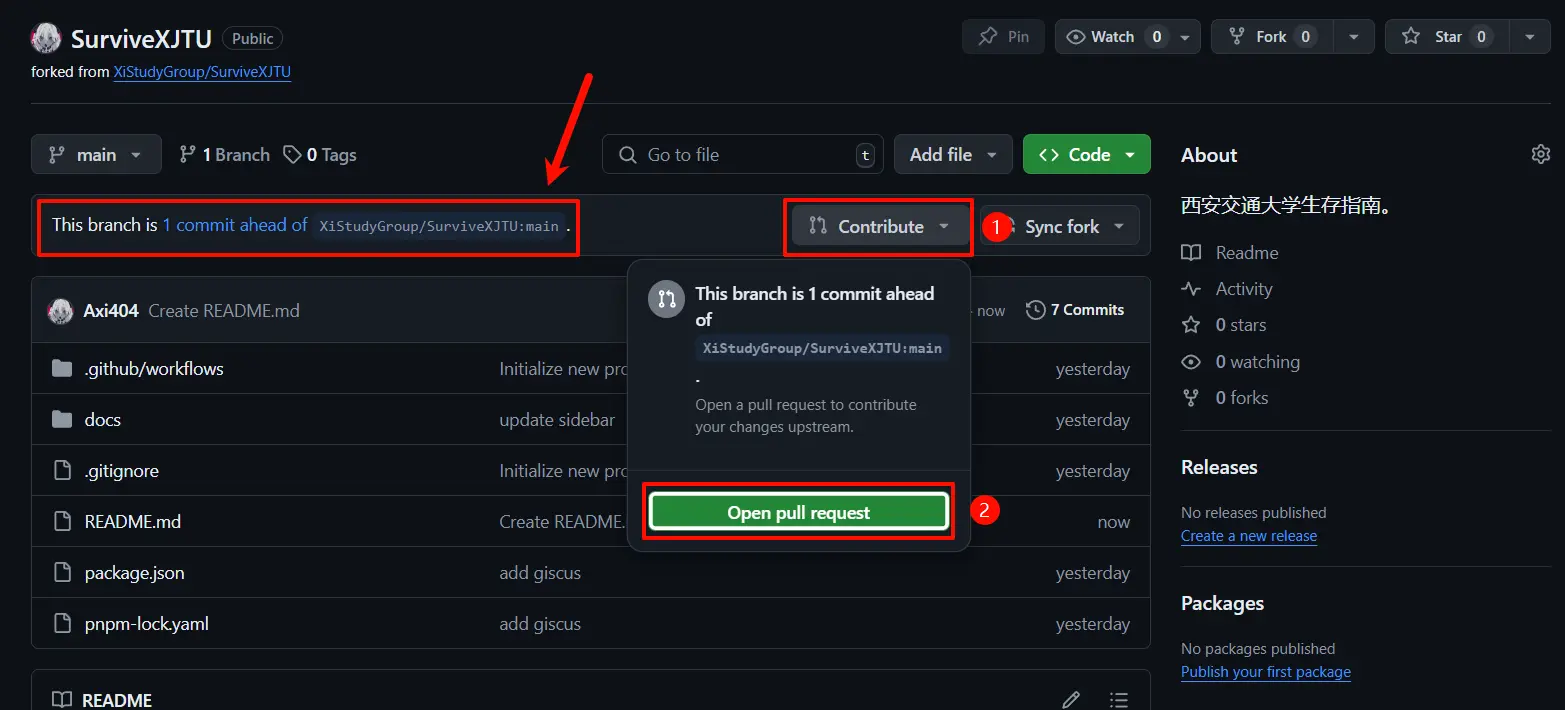The width and height of the screenshot is (1565, 710).
Task: Expand the Watch options dropdown arrow
Action: pyautogui.click(x=1185, y=37)
